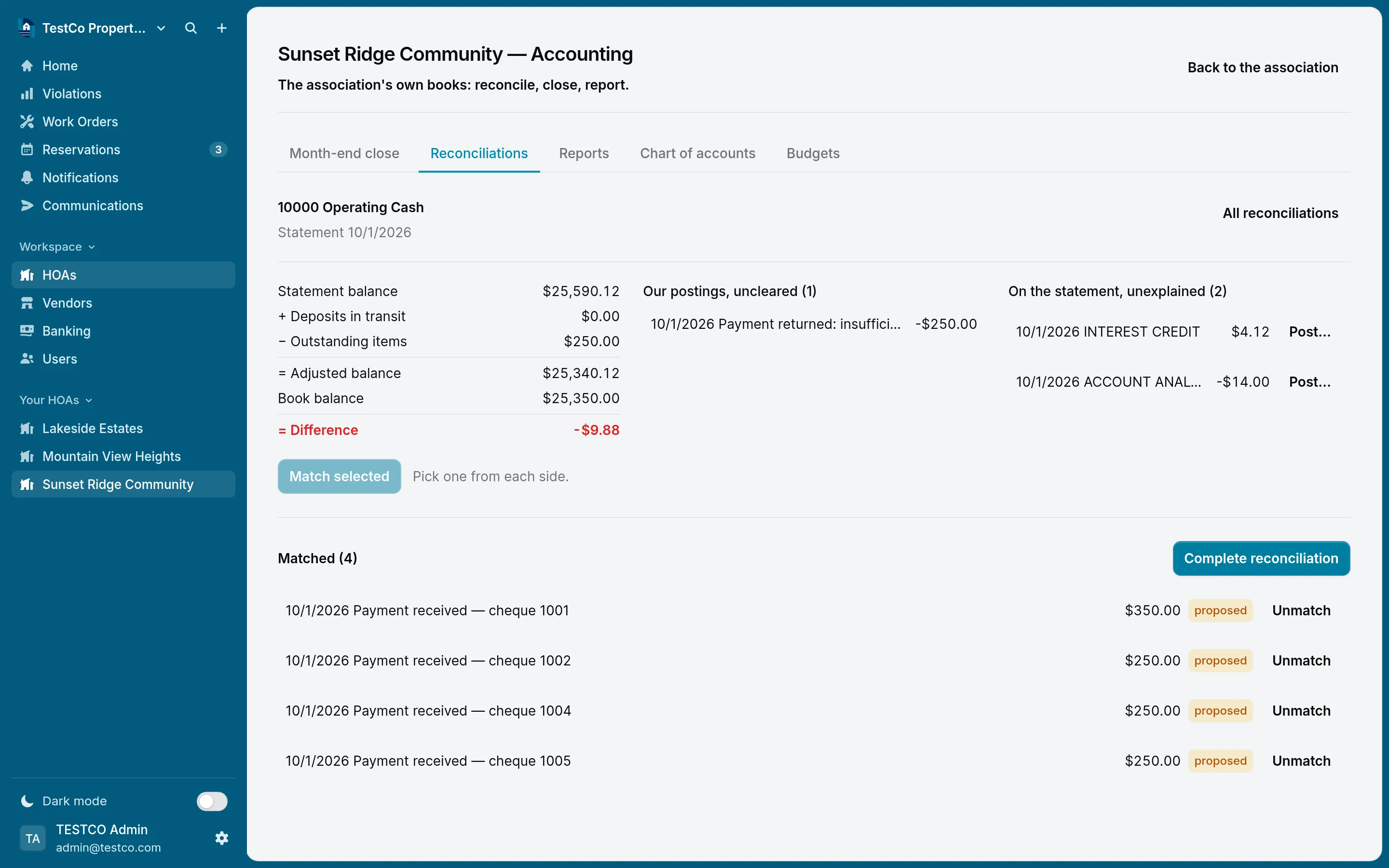1389x868 pixels.
Task: Click the HOAs building icon
Action: [x=27, y=275]
